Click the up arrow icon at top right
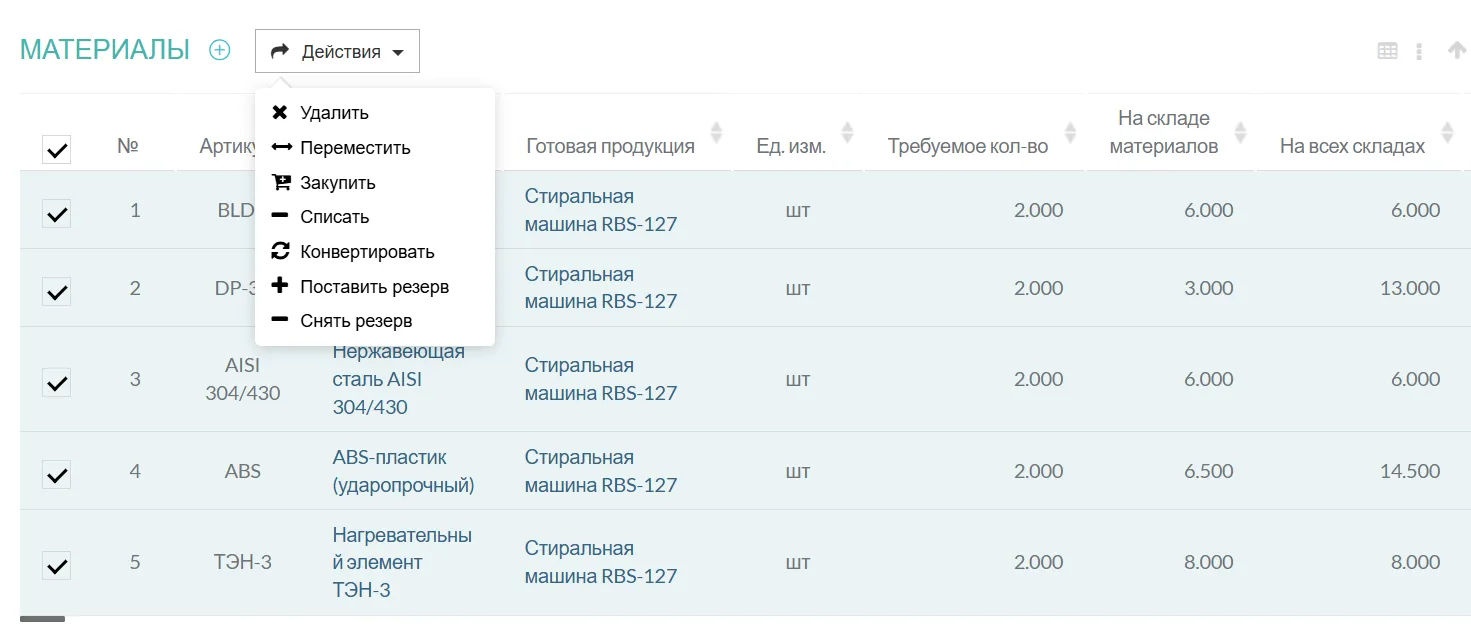The image size is (1471, 627). (1457, 51)
